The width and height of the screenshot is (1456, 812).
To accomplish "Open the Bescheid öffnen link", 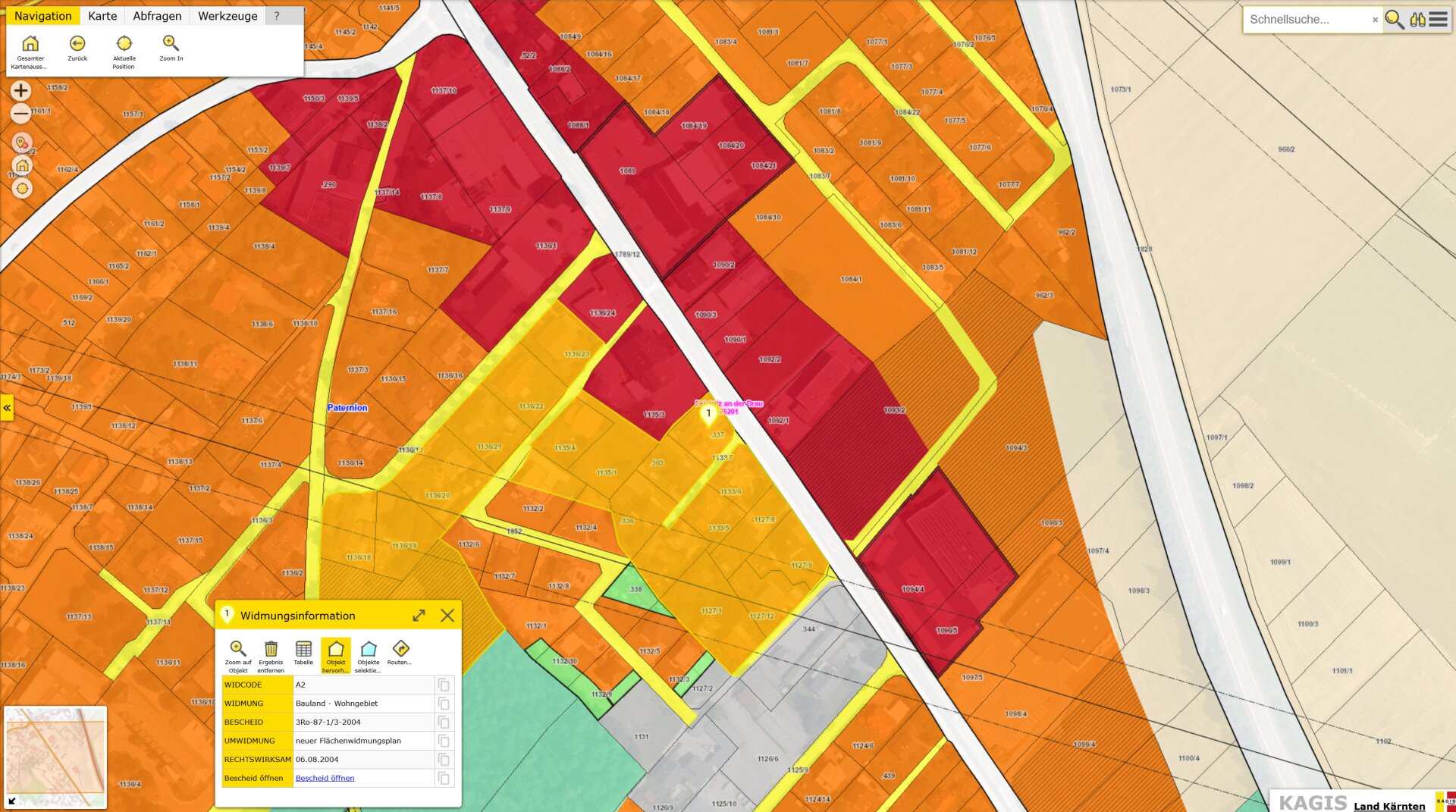I will point(325,778).
